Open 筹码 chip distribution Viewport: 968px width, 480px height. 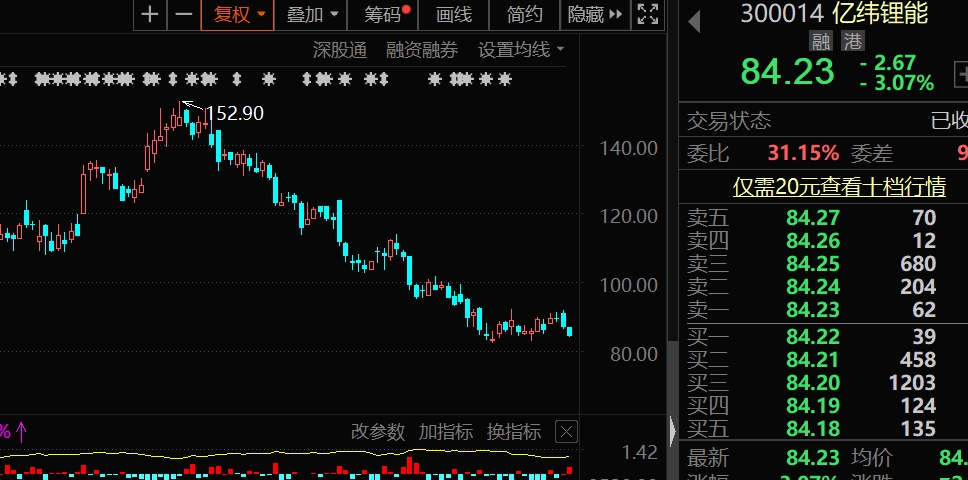383,14
